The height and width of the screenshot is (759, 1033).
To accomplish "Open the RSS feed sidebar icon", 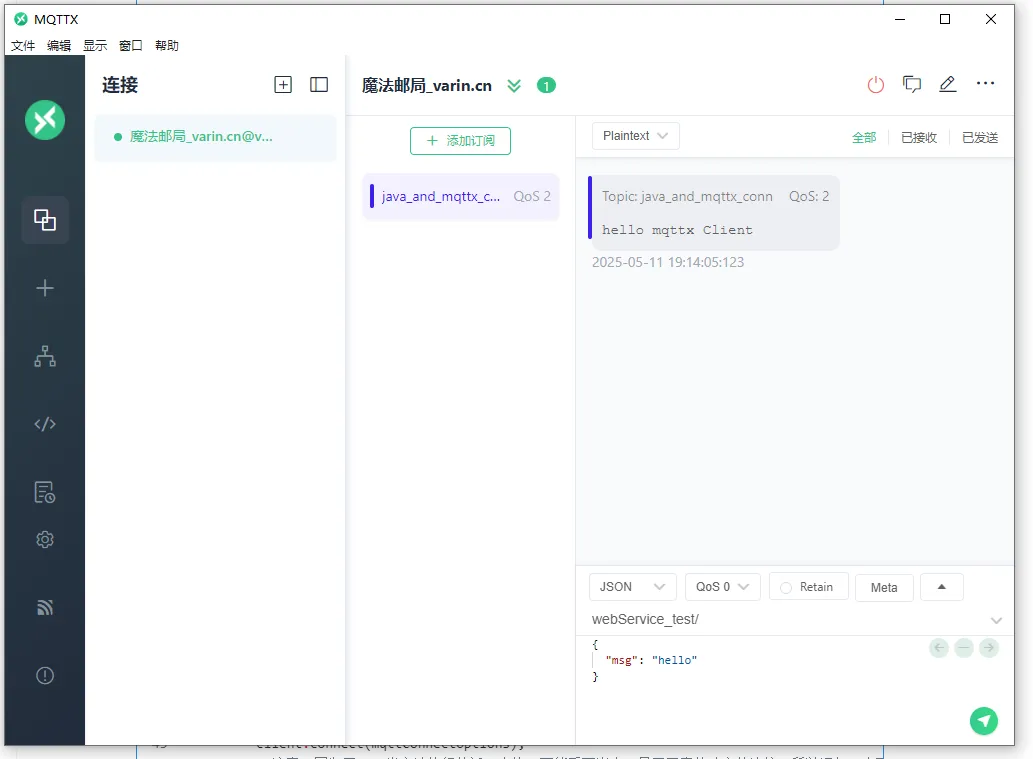I will 45,607.
